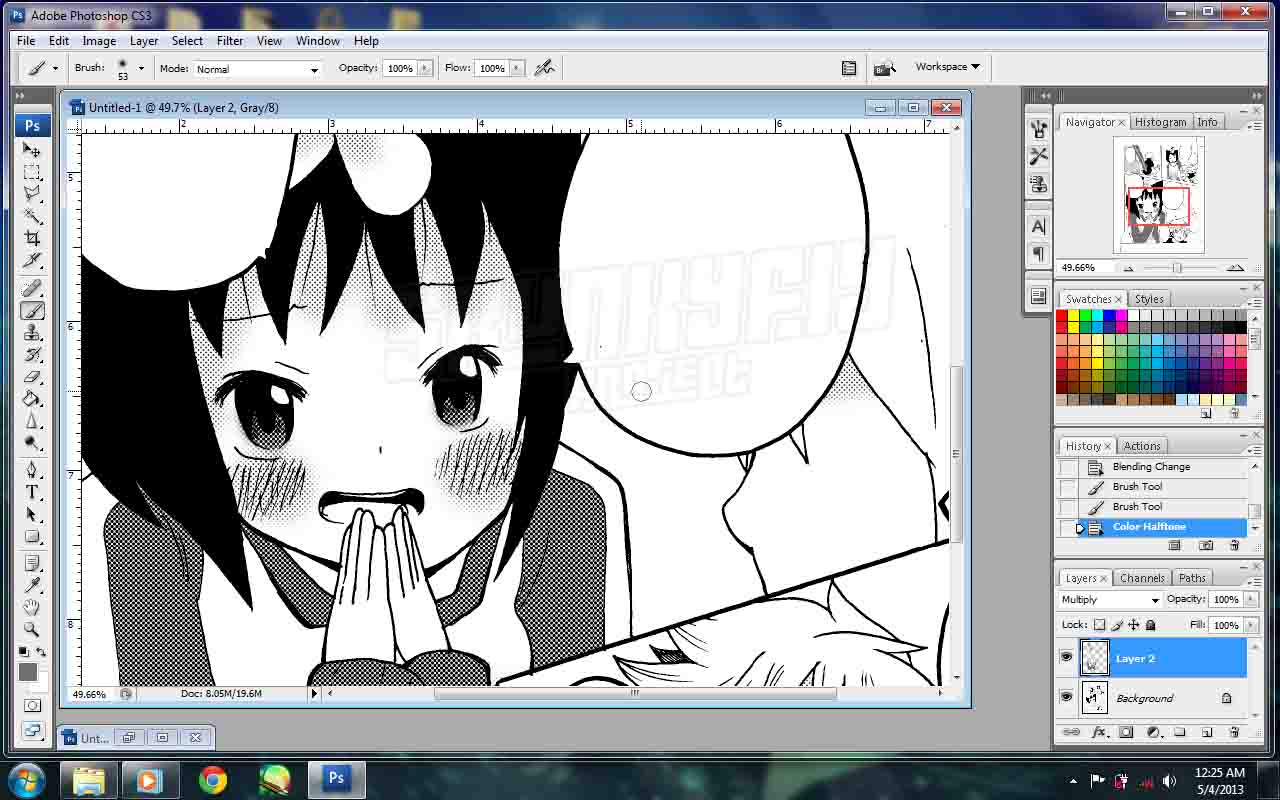
Task: Hide the Background layer eye icon
Action: point(1066,698)
